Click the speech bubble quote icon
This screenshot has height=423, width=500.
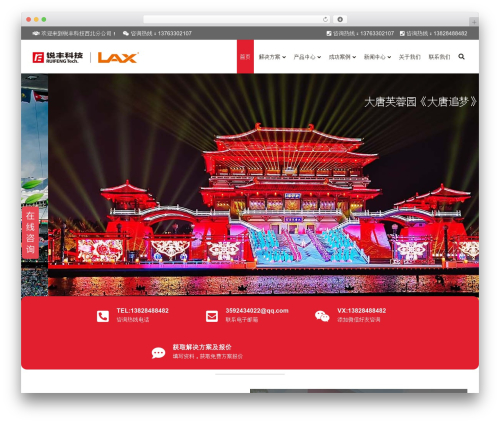pos(158,353)
